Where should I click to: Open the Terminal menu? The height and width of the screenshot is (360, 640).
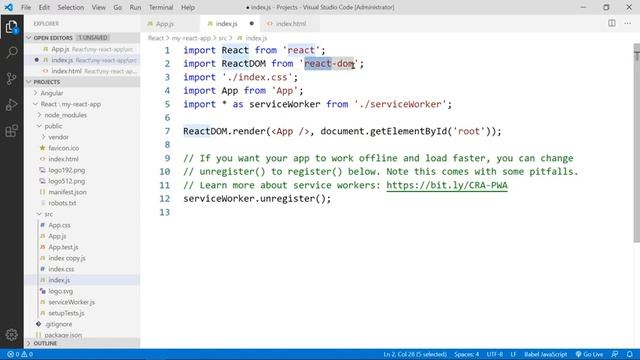pyautogui.click(x=161, y=7)
